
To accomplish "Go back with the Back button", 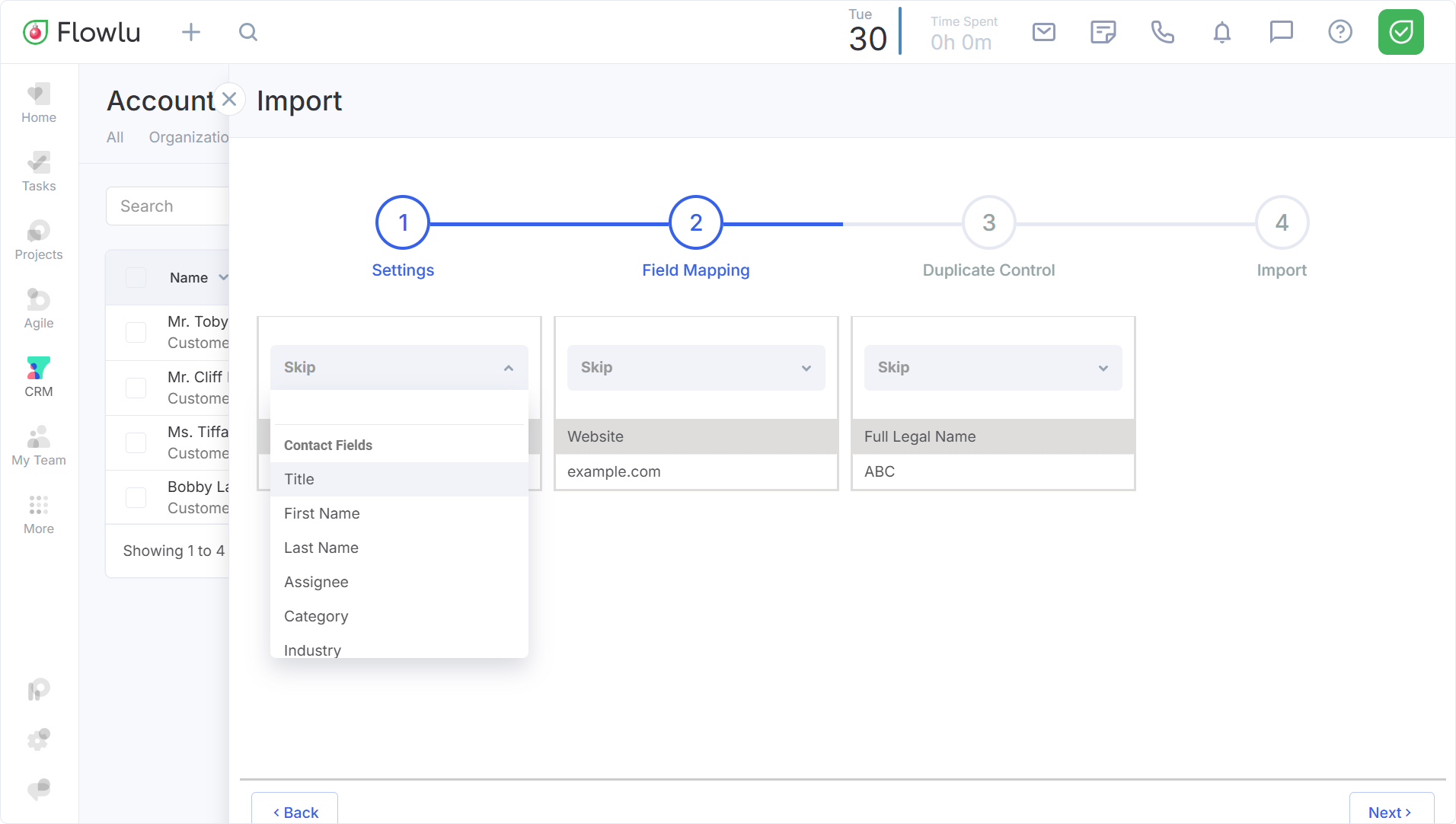I will tap(295, 812).
